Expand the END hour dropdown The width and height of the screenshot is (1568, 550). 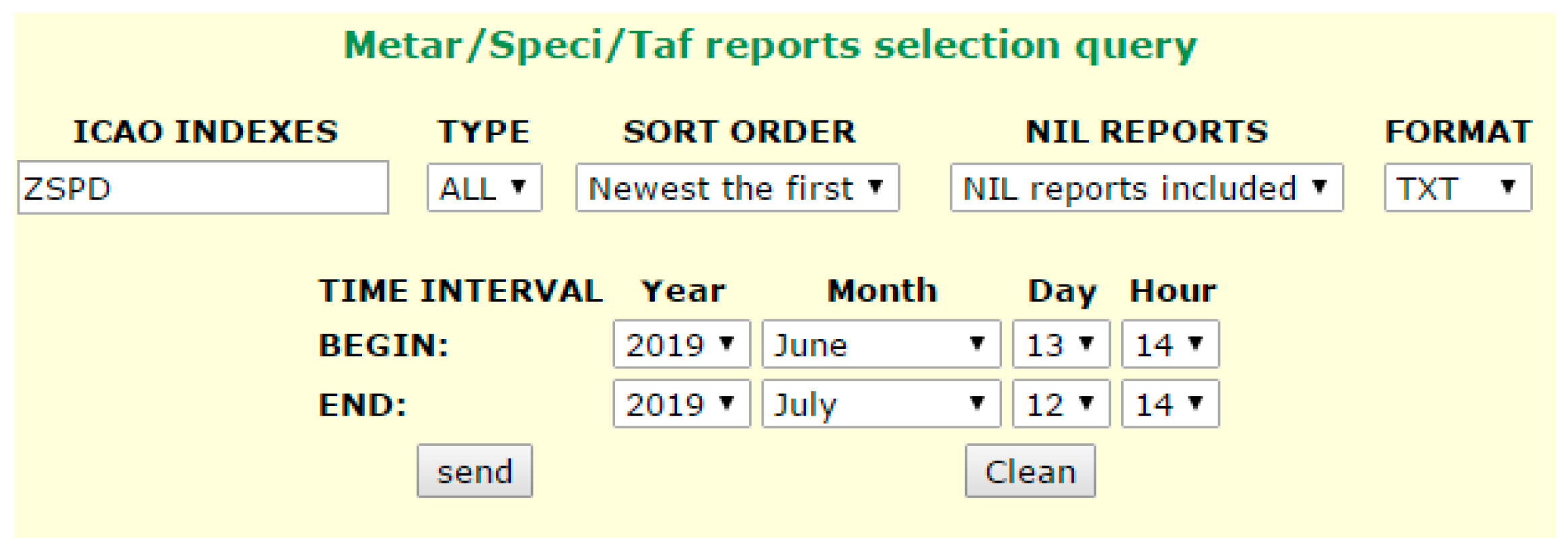coord(1170,404)
